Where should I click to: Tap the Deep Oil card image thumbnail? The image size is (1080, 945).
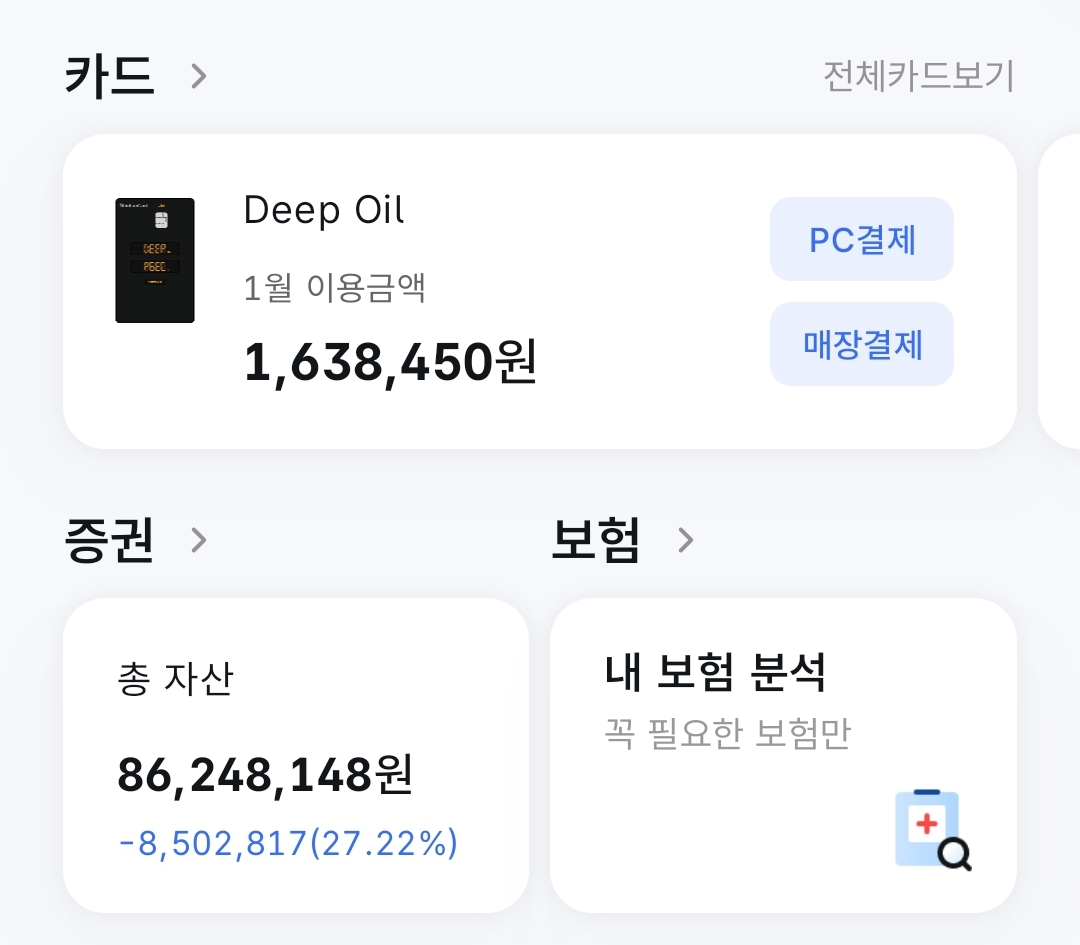[155, 260]
